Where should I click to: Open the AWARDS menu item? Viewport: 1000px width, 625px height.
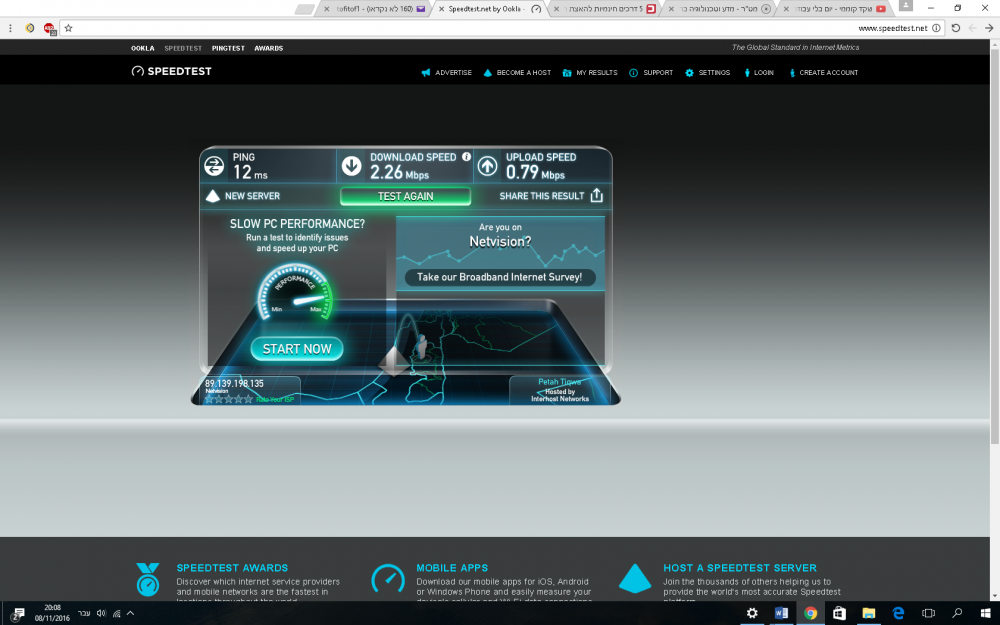point(268,48)
